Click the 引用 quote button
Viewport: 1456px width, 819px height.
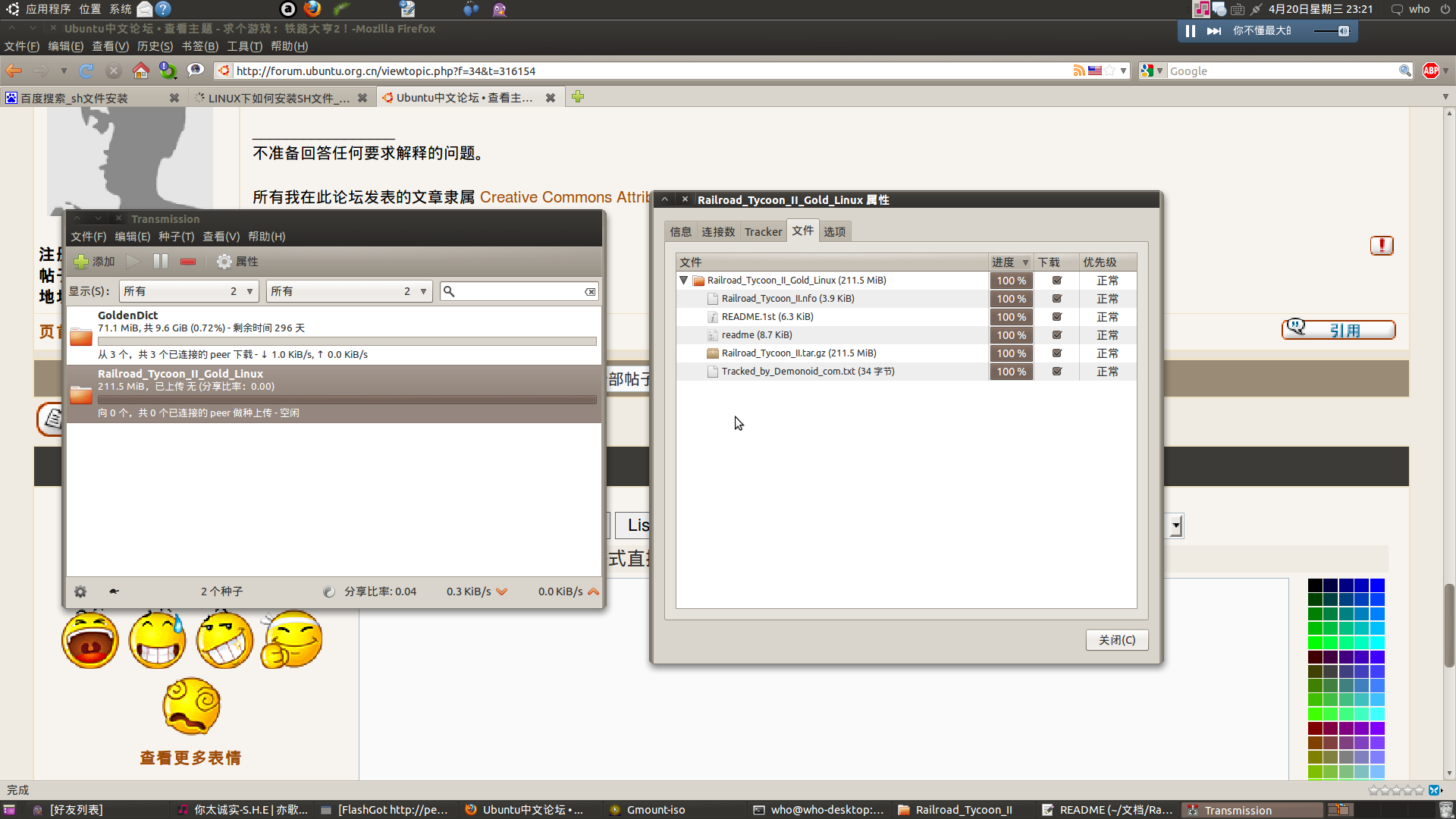(1338, 330)
